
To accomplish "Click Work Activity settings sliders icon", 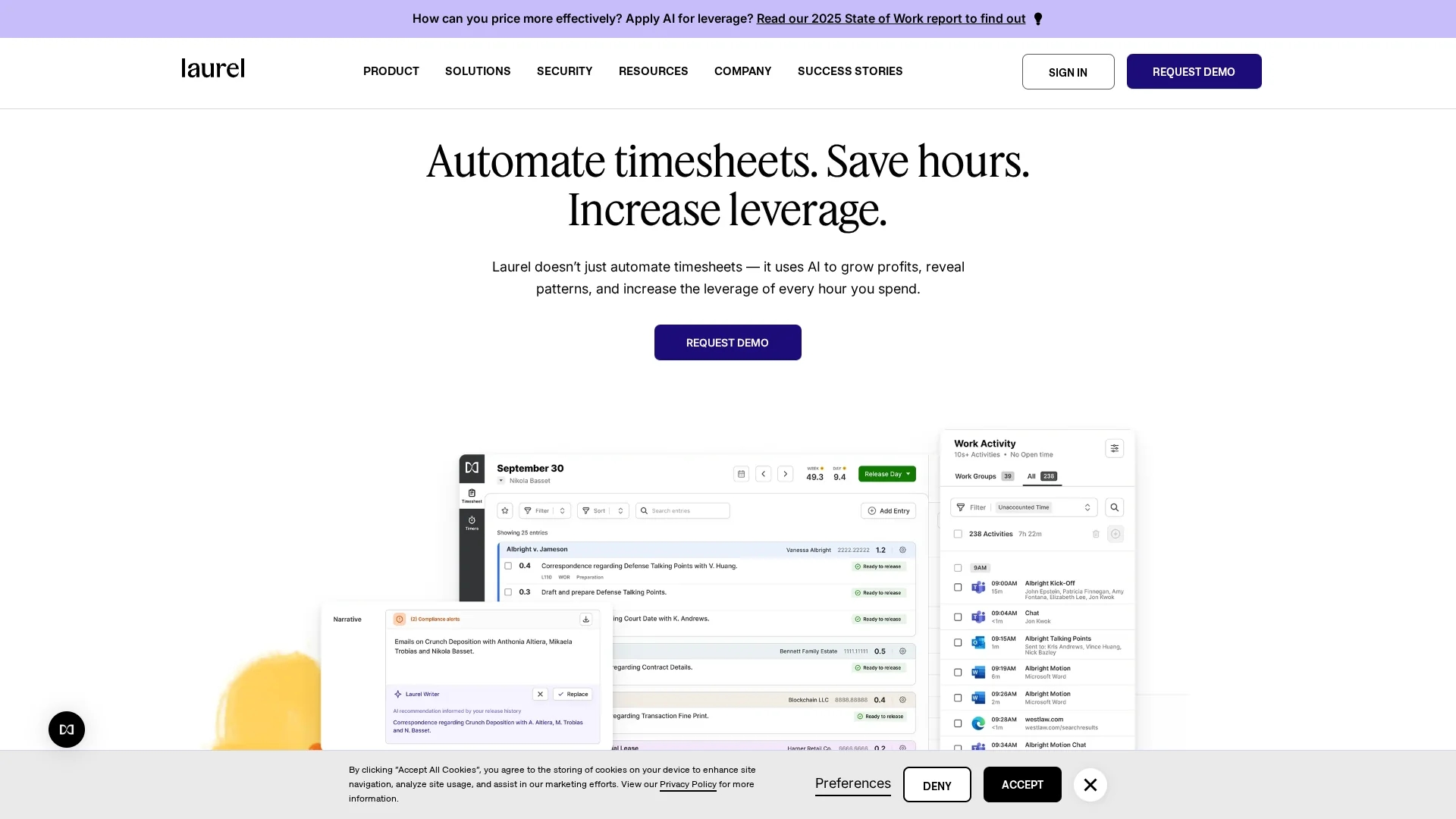I will pyautogui.click(x=1115, y=448).
